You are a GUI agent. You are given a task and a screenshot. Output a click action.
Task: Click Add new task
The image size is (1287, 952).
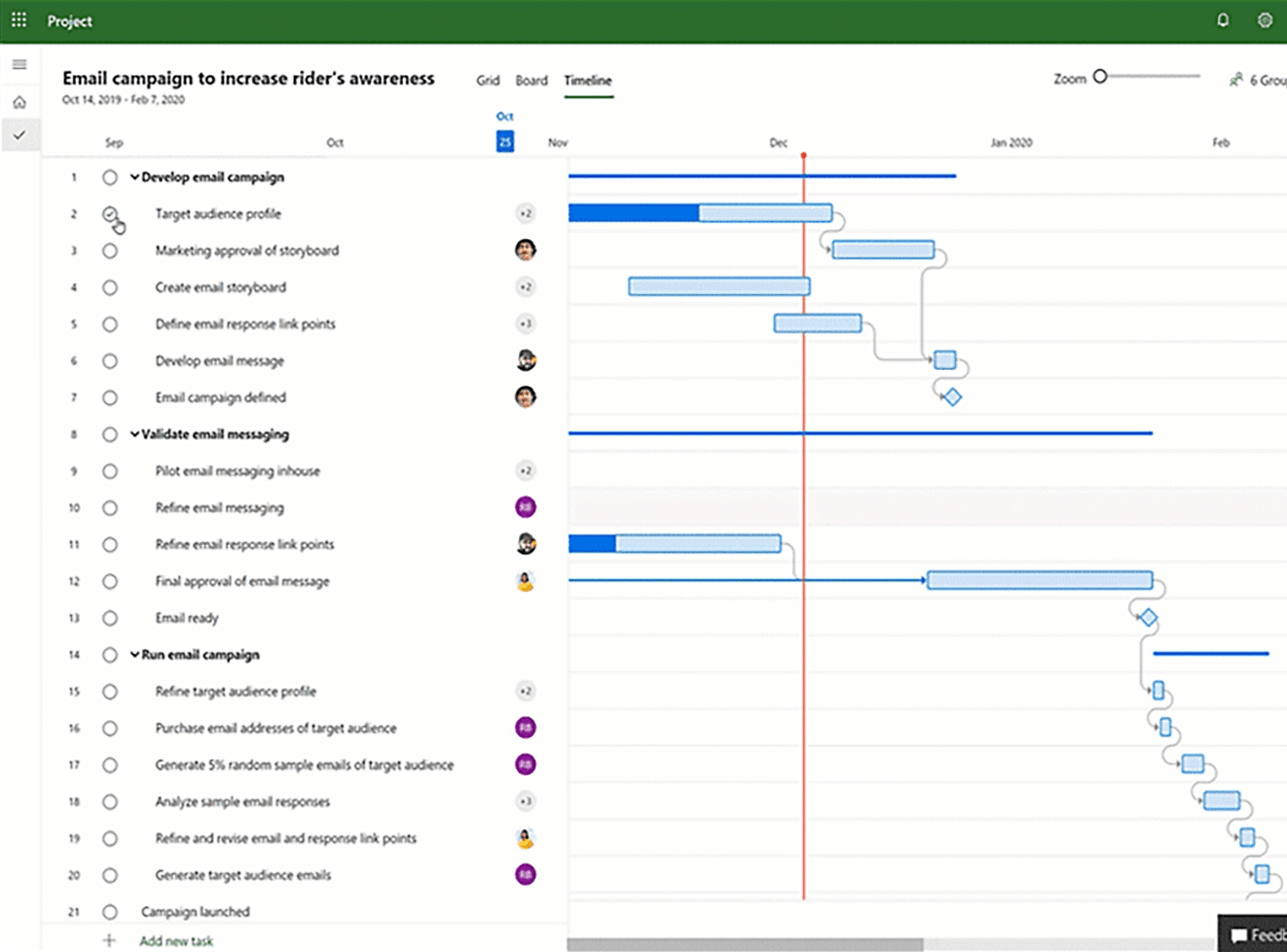(x=175, y=940)
